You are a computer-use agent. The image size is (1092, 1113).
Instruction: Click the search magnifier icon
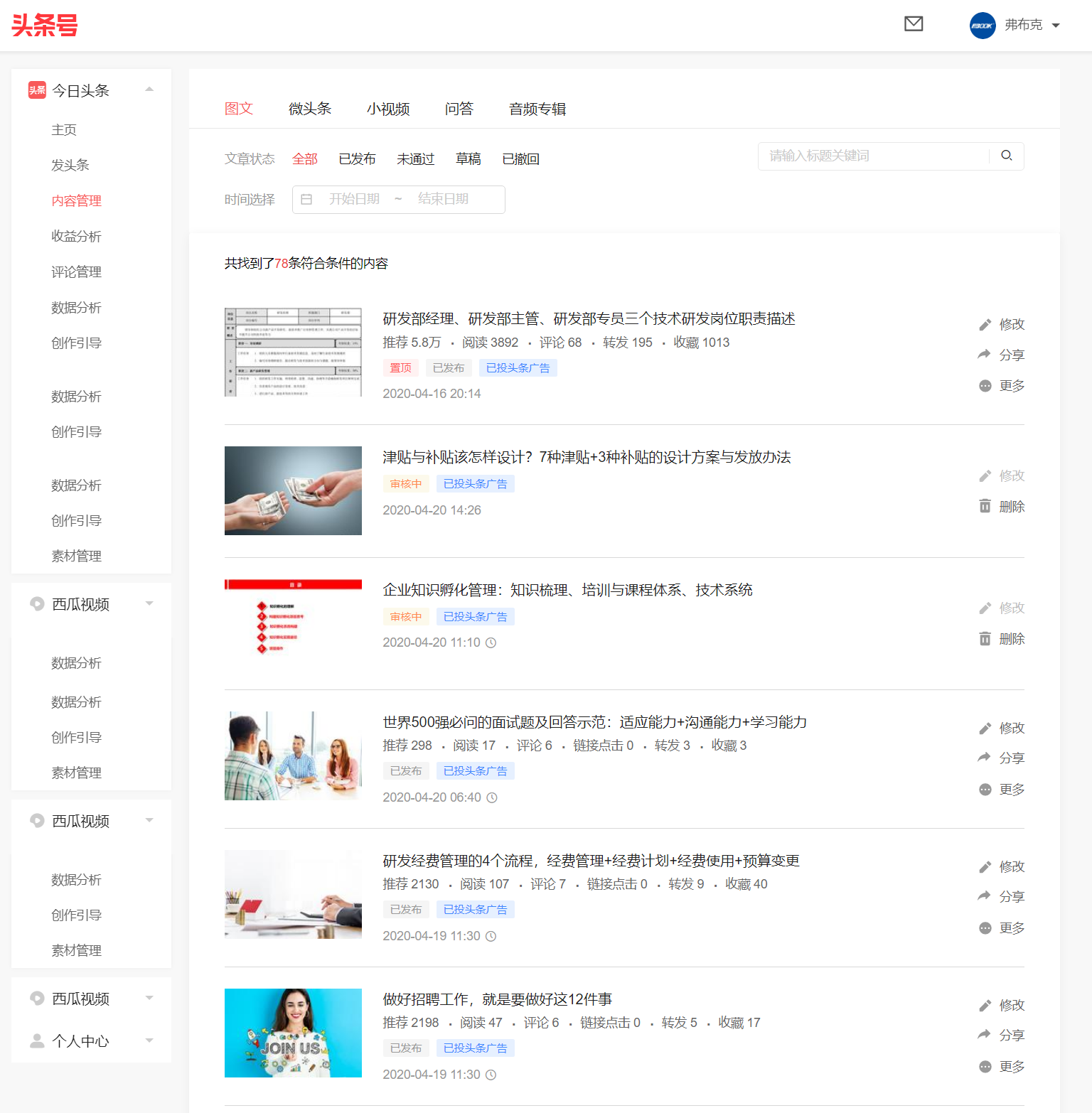click(x=1007, y=156)
